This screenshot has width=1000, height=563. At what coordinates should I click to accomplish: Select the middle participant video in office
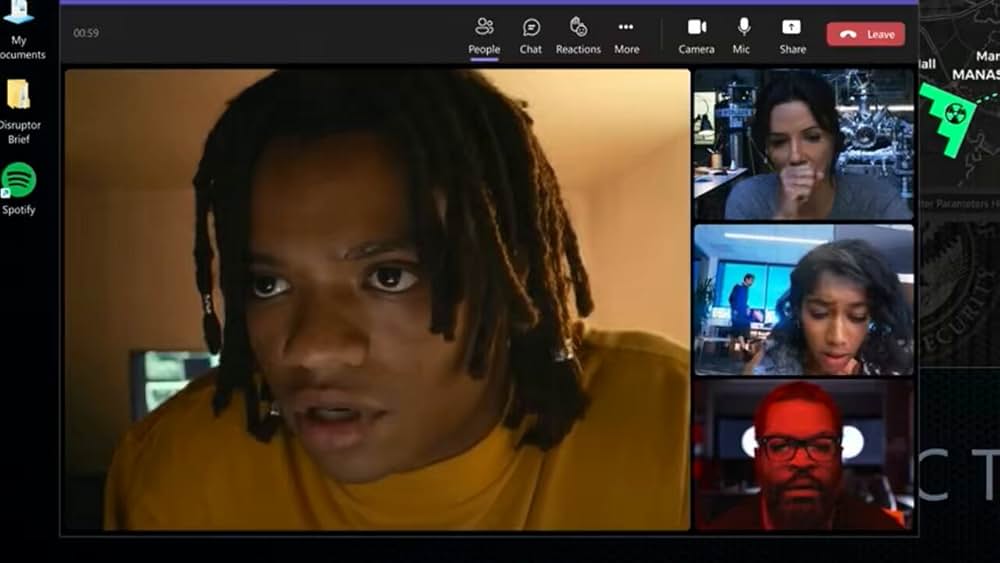pos(803,299)
